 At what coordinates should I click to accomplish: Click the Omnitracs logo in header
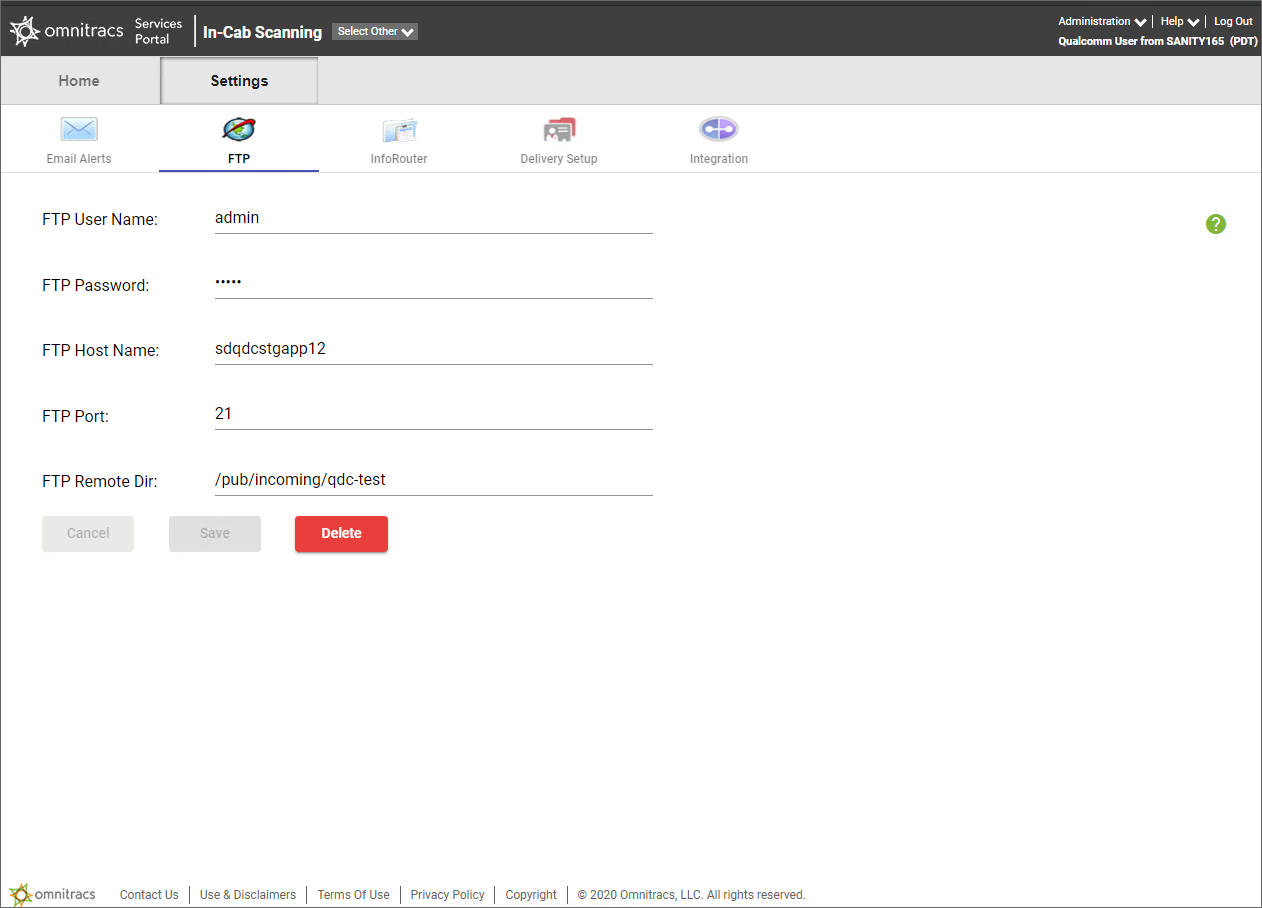click(x=67, y=32)
